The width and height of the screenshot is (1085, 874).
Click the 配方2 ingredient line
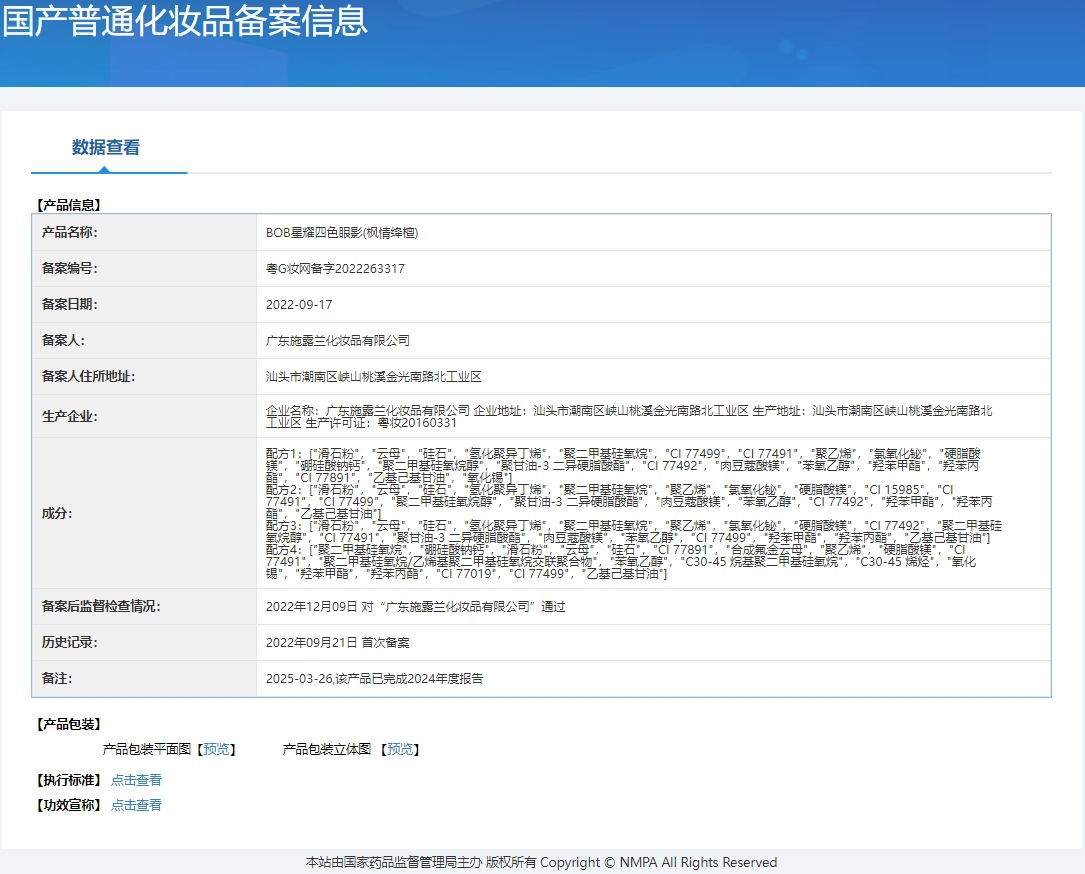click(628, 502)
